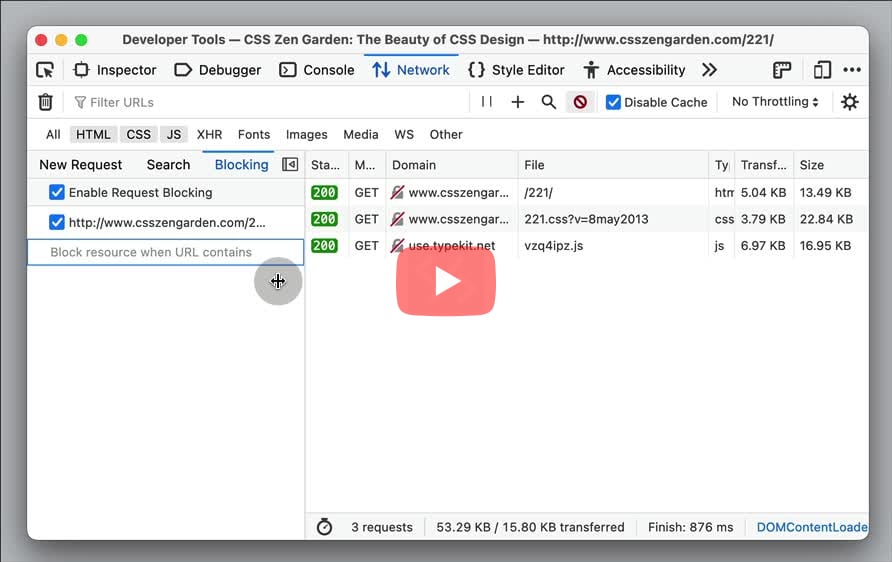Sort by Size column header
The height and width of the screenshot is (562, 892).
tap(831, 165)
